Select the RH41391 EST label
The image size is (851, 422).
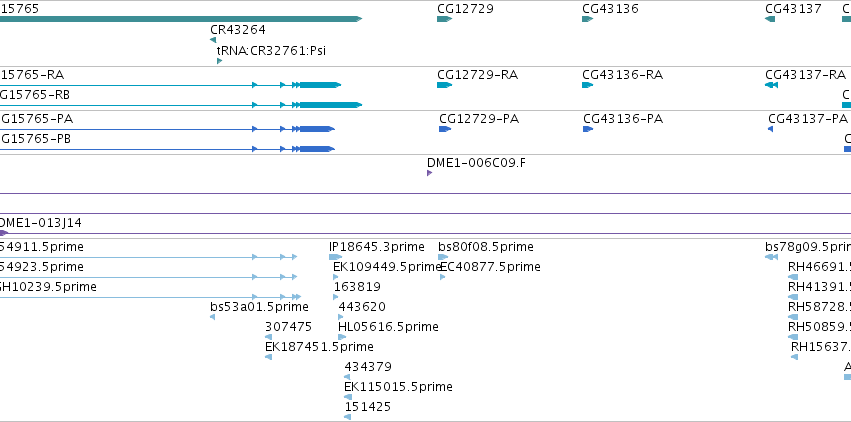click(x=819, y=286)
